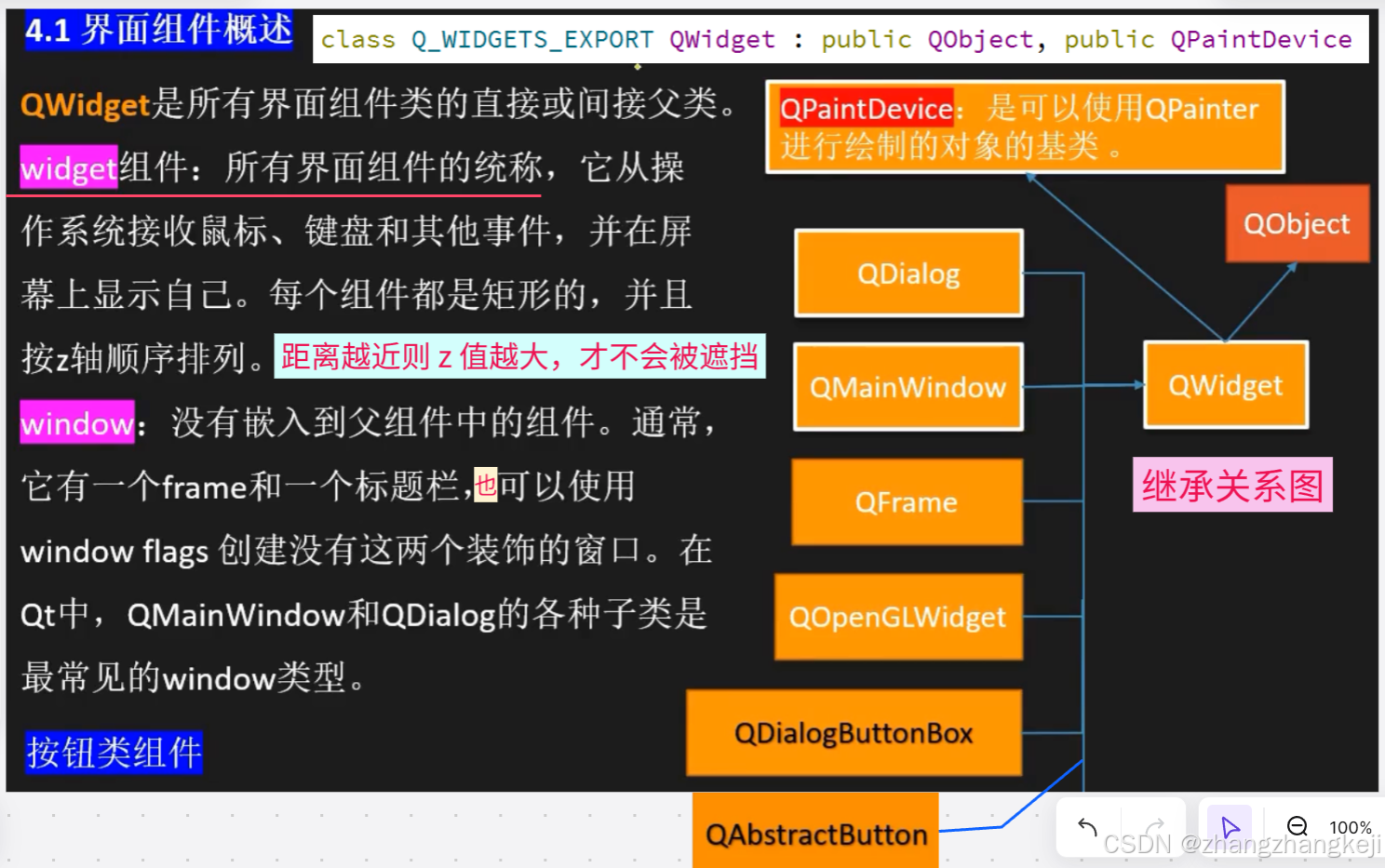Click the QWidget box on the right
This screenshot has width=1385, height=868.
(1225, 385)
